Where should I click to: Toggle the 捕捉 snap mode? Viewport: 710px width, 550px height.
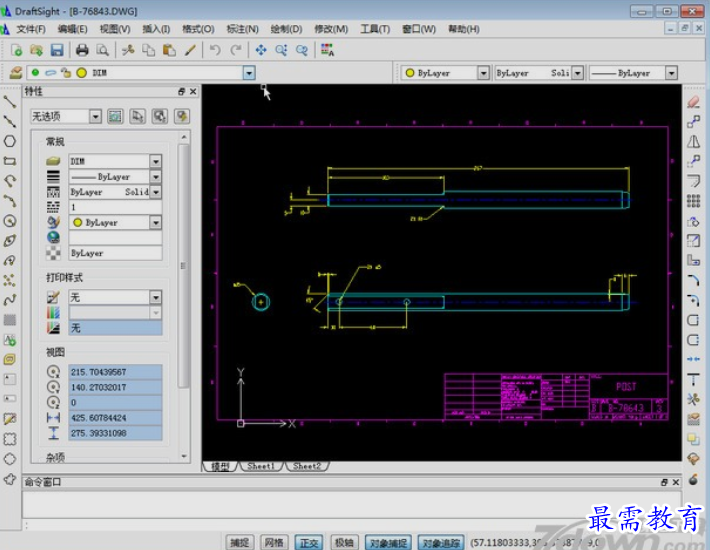240,542
